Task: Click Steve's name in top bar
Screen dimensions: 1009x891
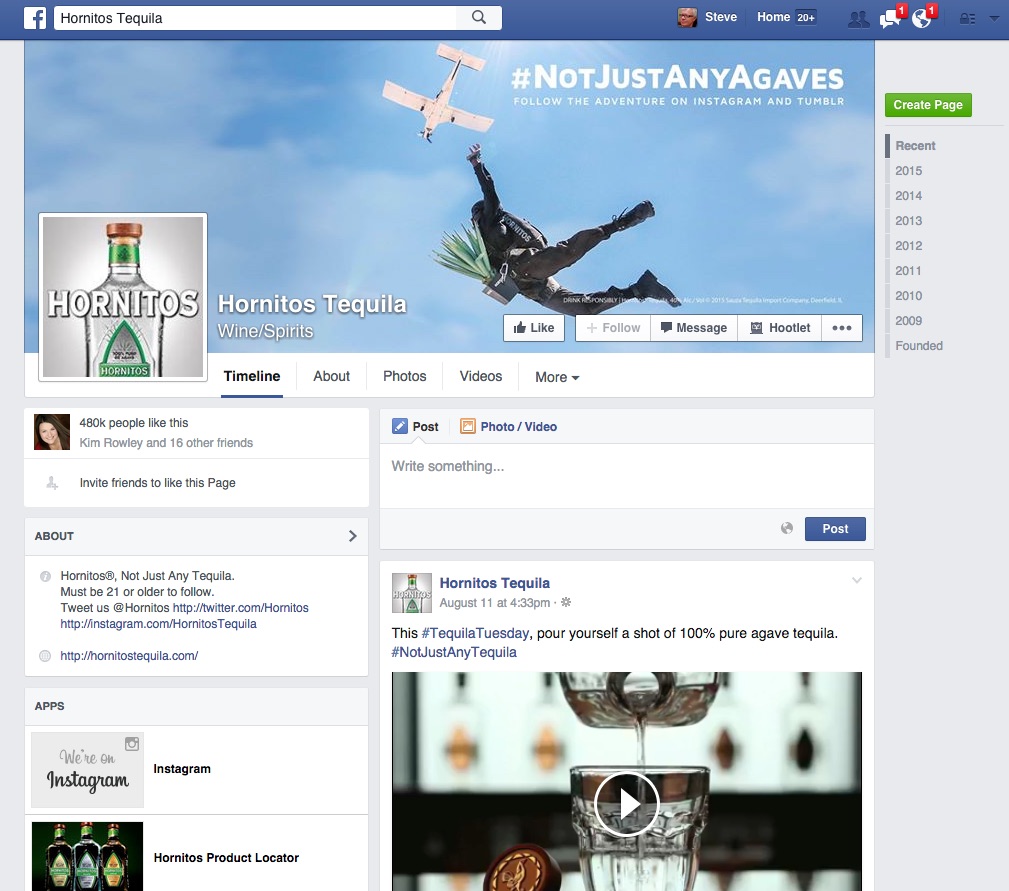Action: 721,17
